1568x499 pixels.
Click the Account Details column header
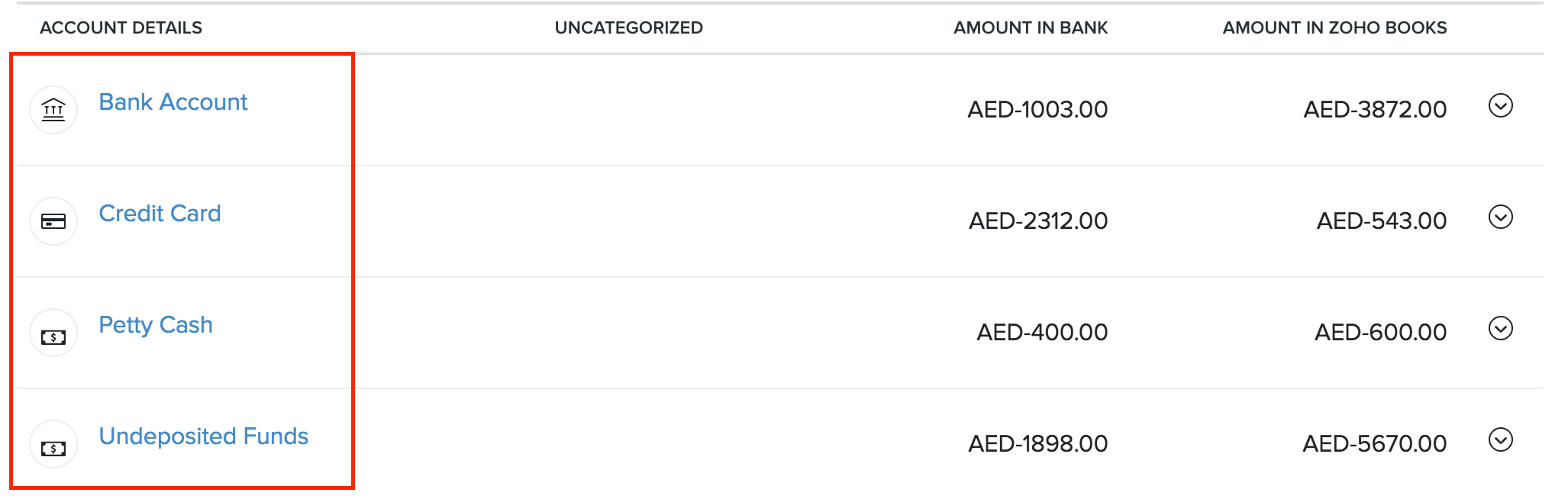click(x=121, y=28)
